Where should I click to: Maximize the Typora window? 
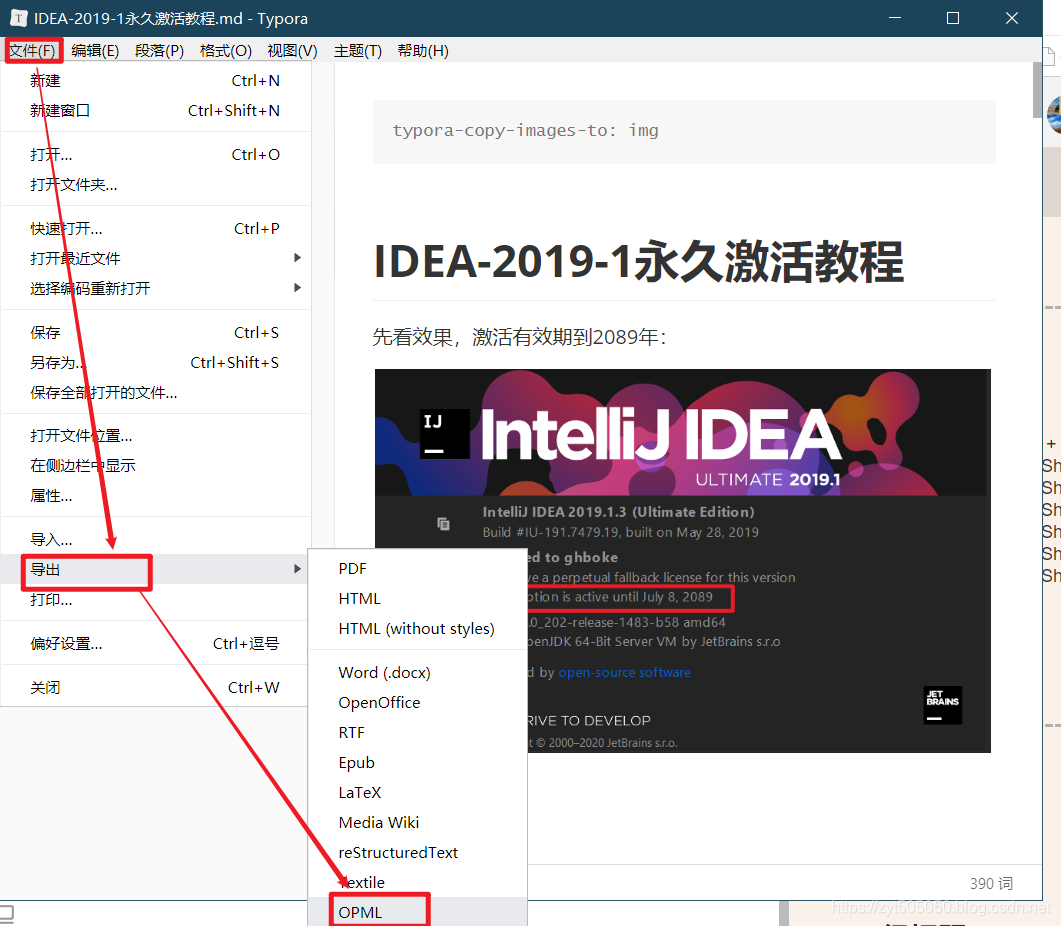click(953, 18)
